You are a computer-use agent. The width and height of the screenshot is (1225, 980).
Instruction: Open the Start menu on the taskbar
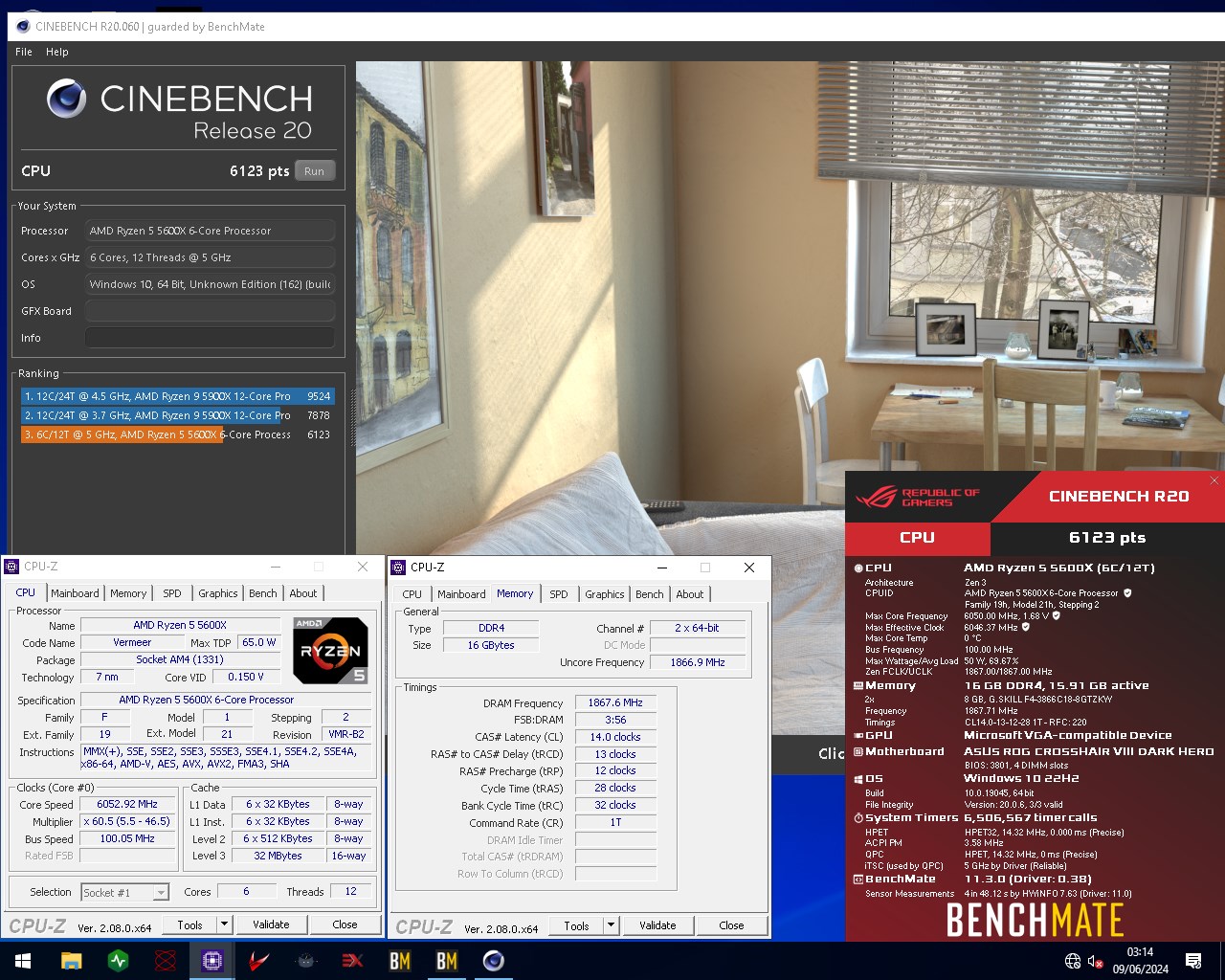coord(23,961)
